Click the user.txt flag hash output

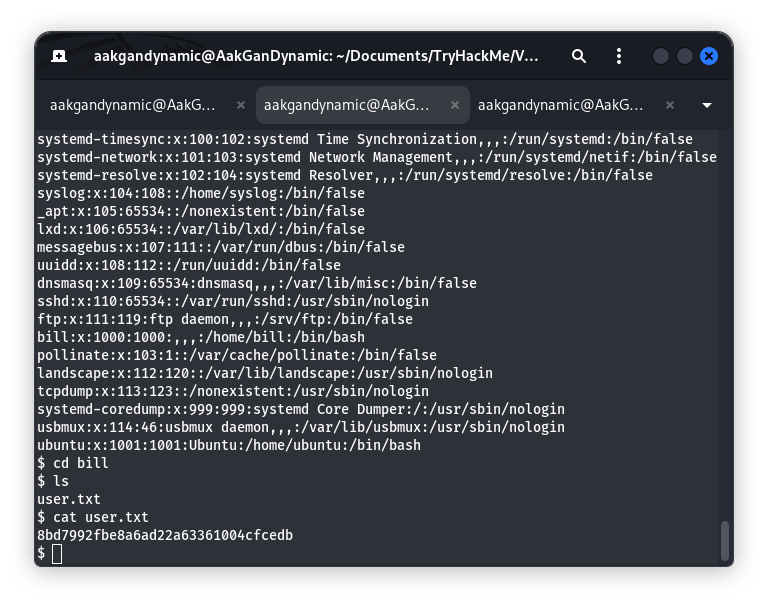(165, 535)
